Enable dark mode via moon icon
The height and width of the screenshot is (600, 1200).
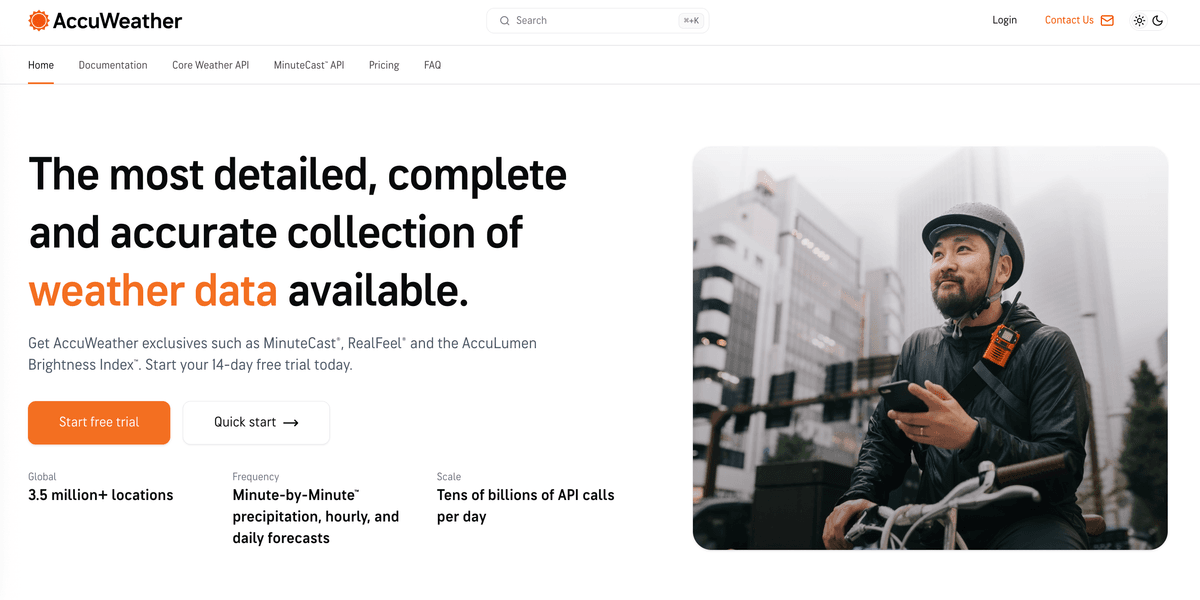click(x=1159, y=20)
